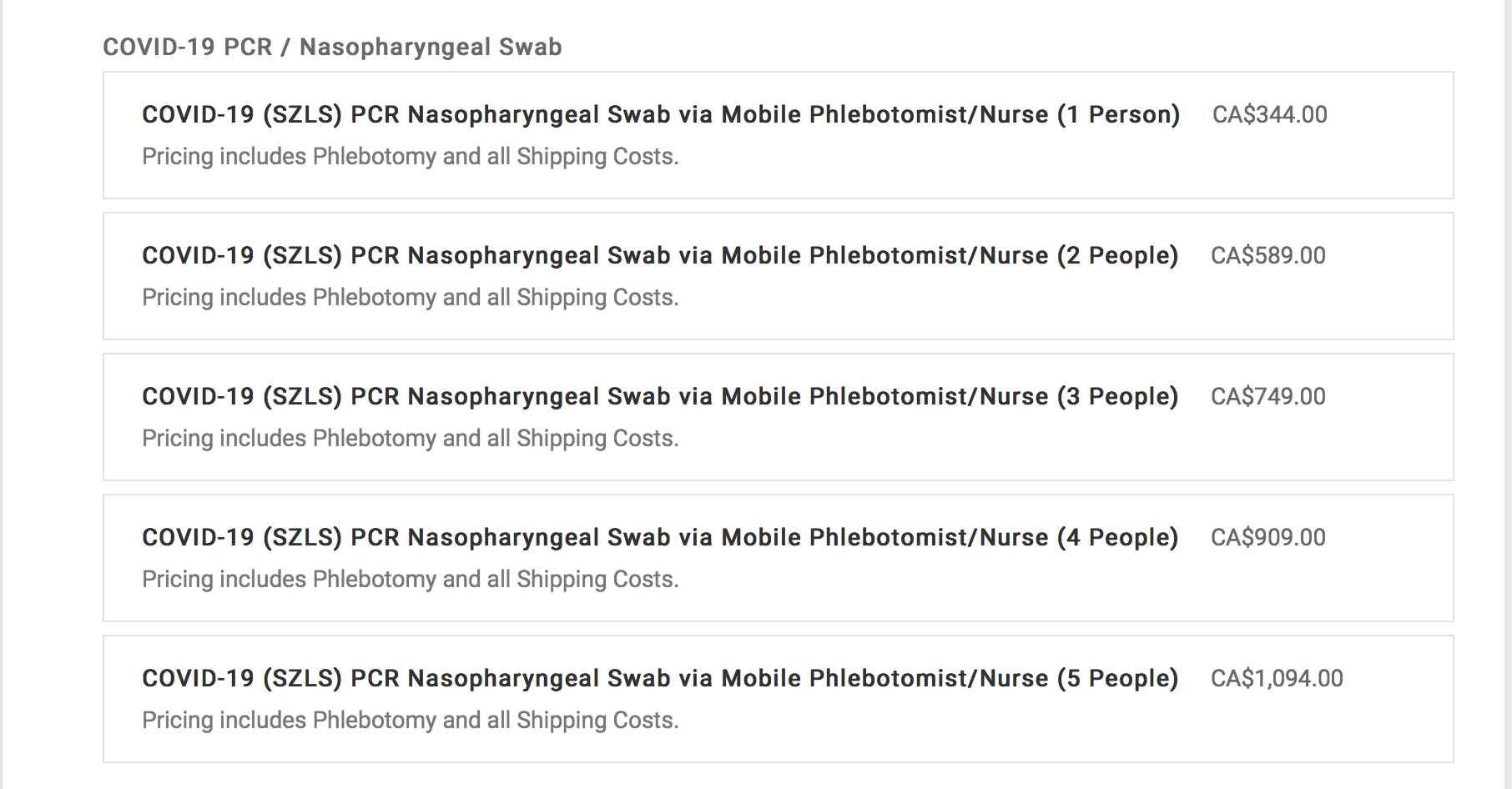This screenshot has width=1512, height=789.
Task: Open the 3 People swab service title
Action: point(659,396)
